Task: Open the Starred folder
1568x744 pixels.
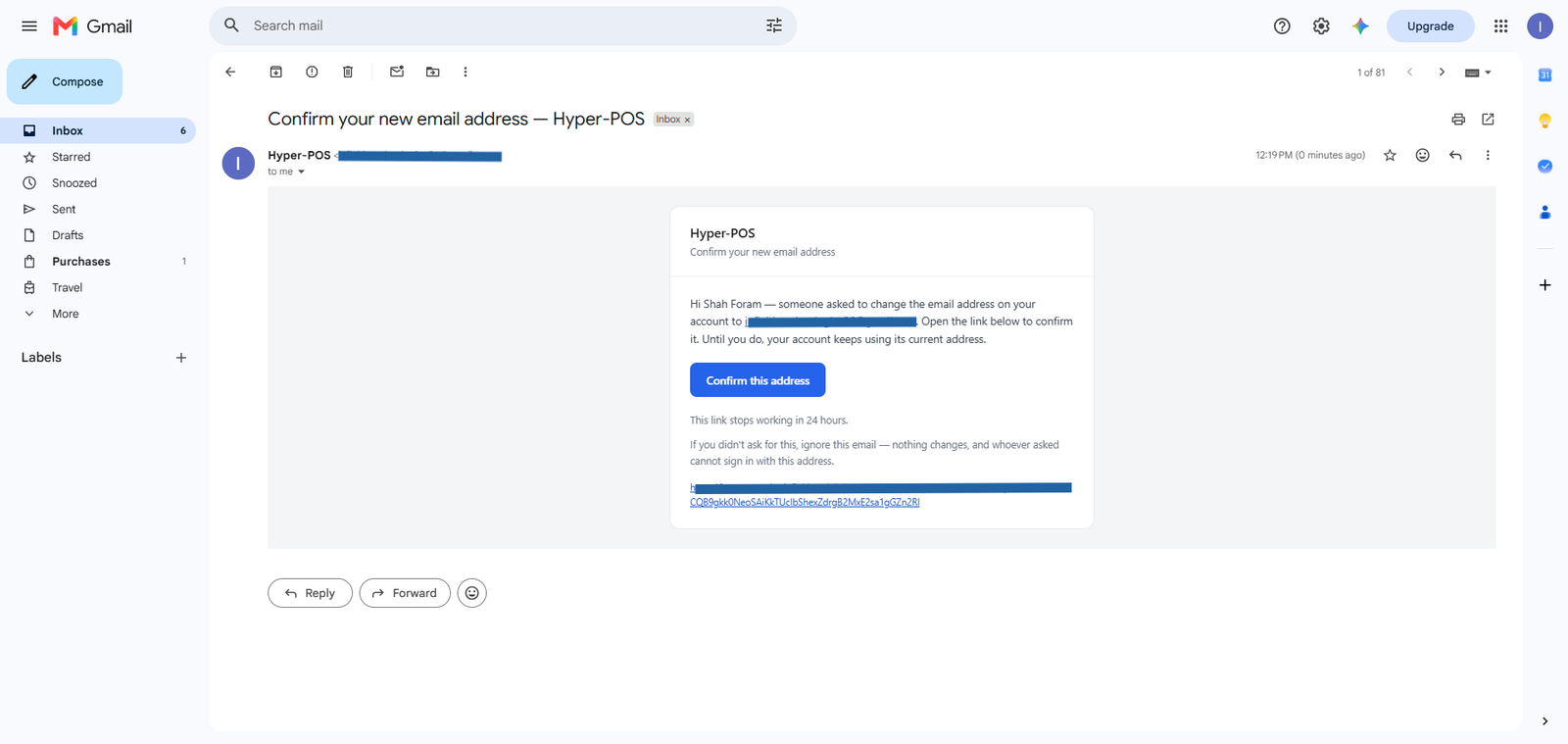Action: pos(98,157)
